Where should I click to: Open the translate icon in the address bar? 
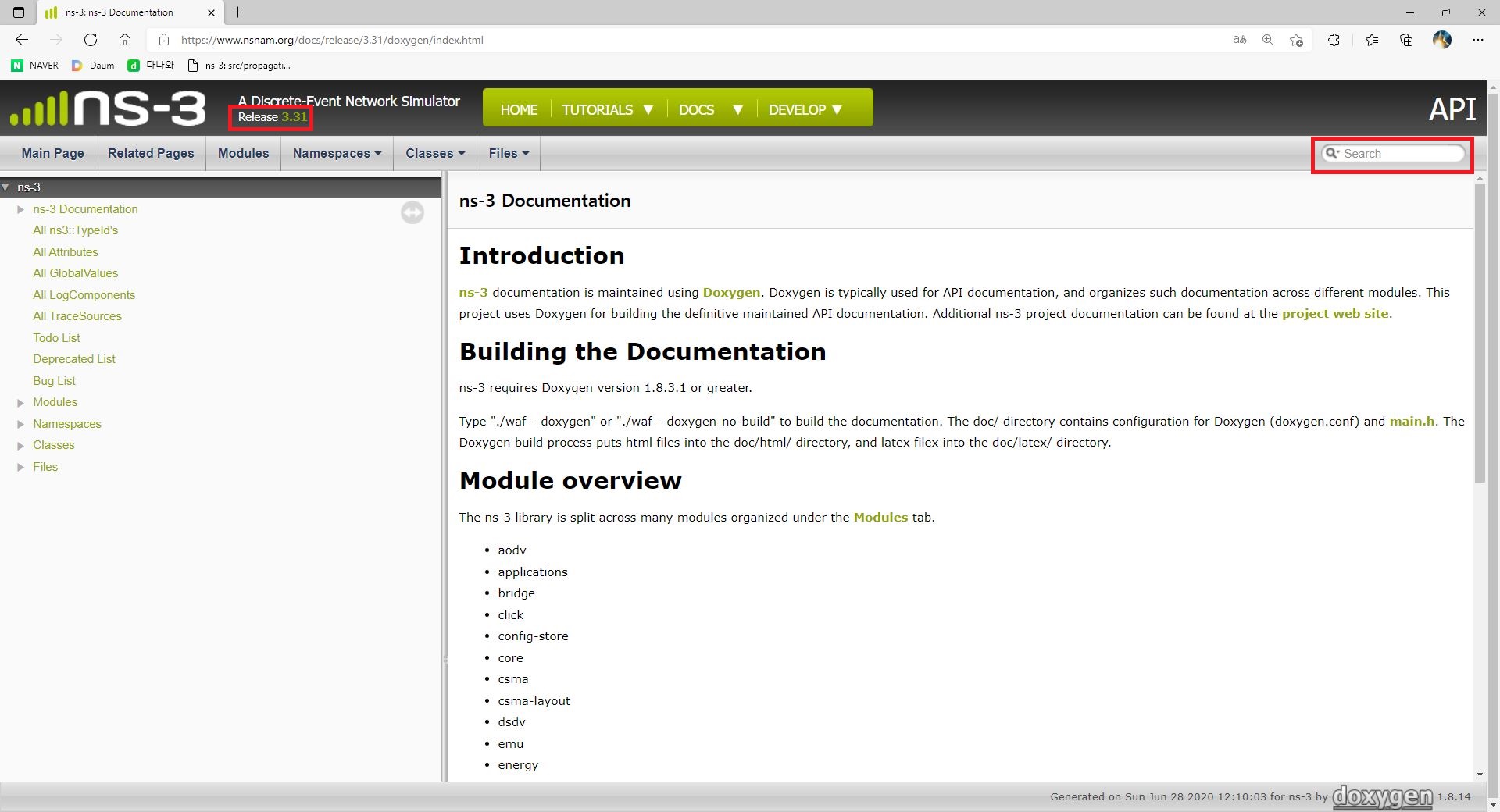click(x=1240, y=40)
